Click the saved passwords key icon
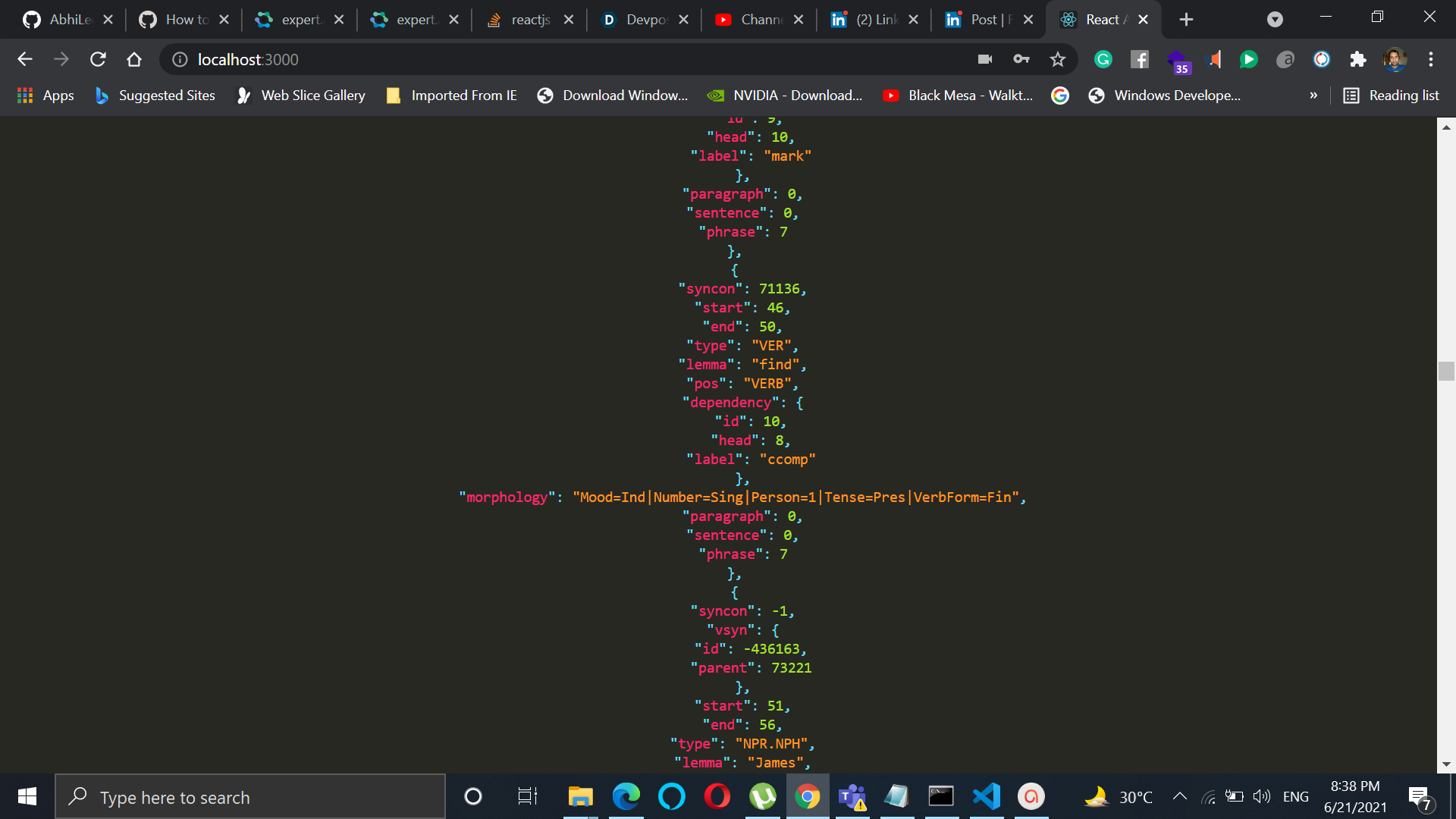 (1021, 59)
